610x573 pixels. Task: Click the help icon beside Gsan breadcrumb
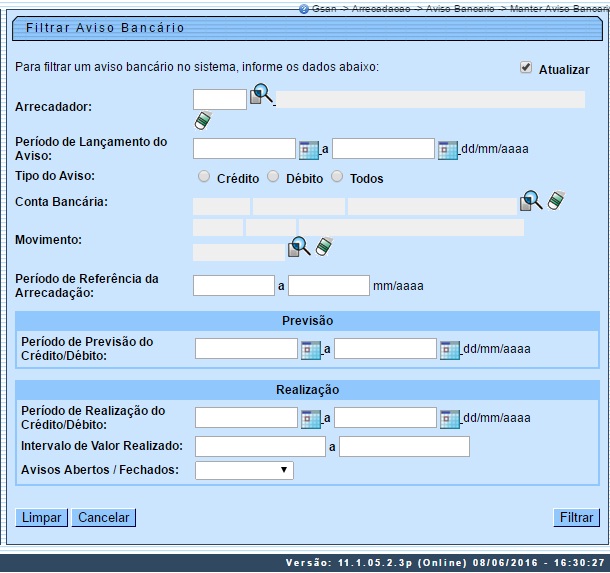tap(304, 9)
